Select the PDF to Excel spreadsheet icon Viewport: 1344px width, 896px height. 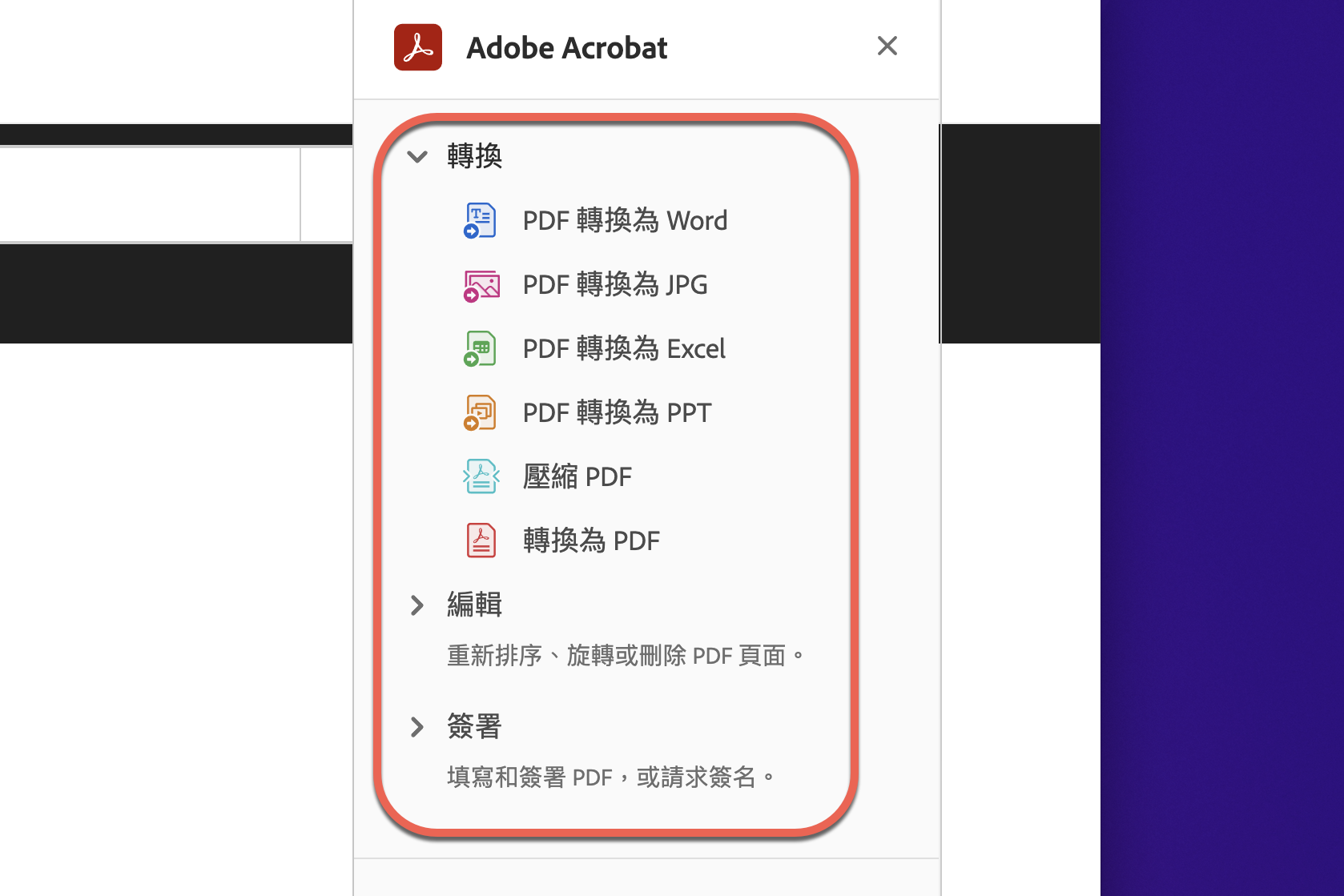tap(480, 348)
